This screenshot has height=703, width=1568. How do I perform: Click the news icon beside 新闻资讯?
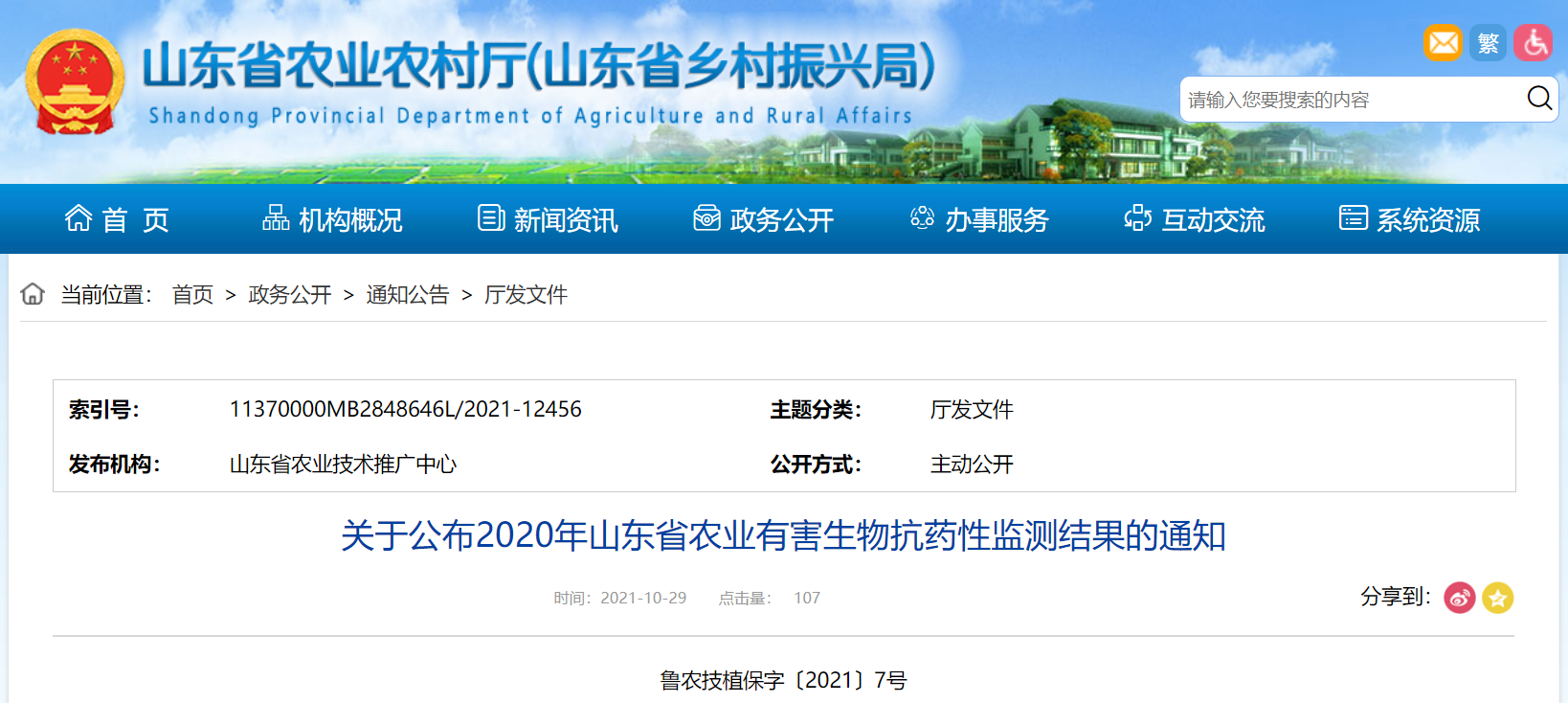(491, 218)
